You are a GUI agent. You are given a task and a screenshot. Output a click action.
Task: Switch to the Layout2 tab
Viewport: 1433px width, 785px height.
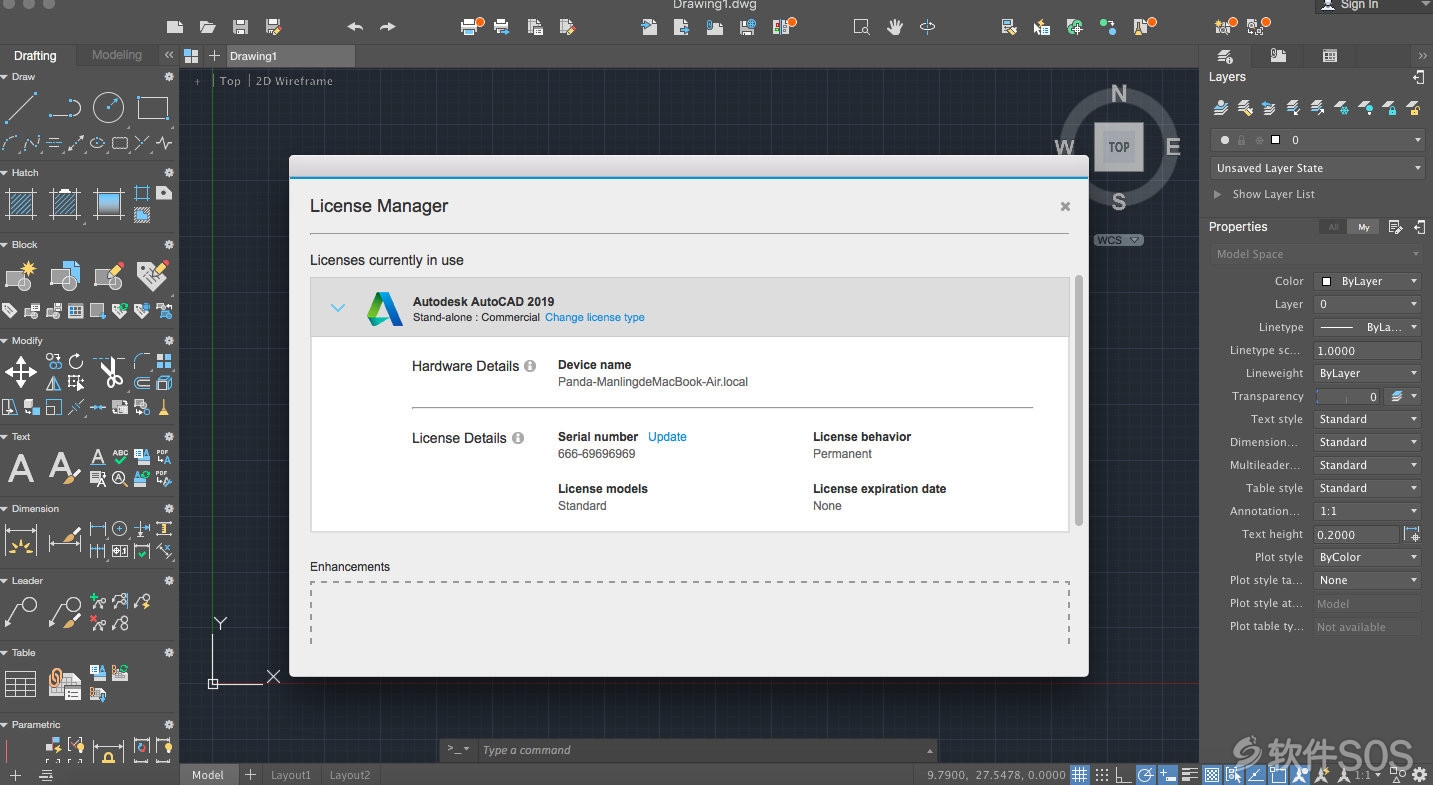point(350,775)
